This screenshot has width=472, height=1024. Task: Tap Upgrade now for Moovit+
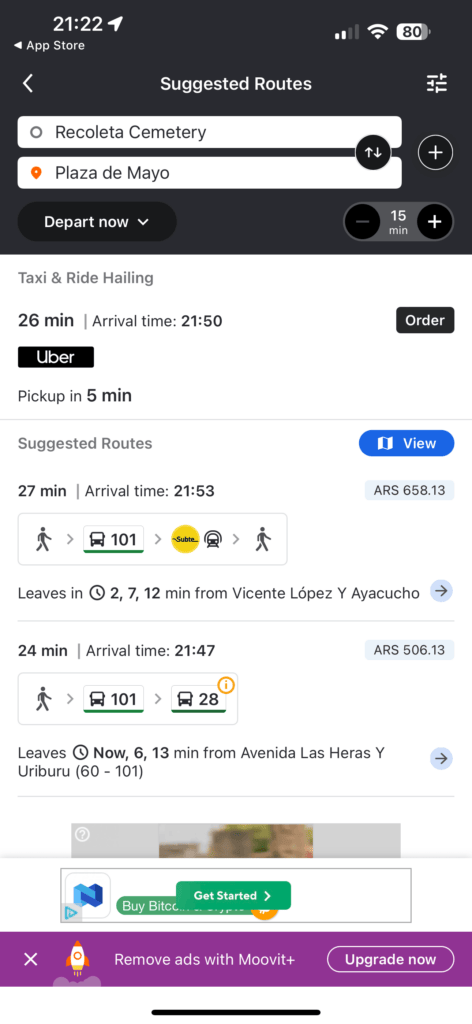(390, 959)
